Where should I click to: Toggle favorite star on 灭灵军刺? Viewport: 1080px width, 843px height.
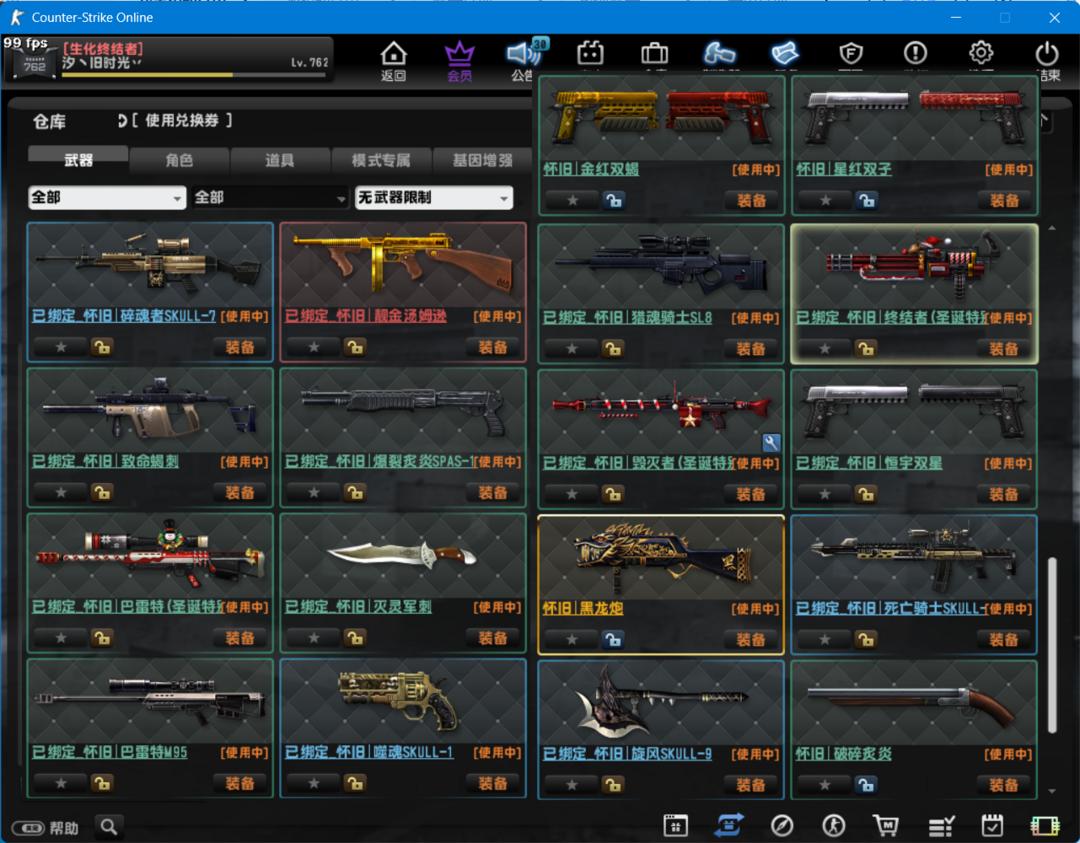click(314, 638)
